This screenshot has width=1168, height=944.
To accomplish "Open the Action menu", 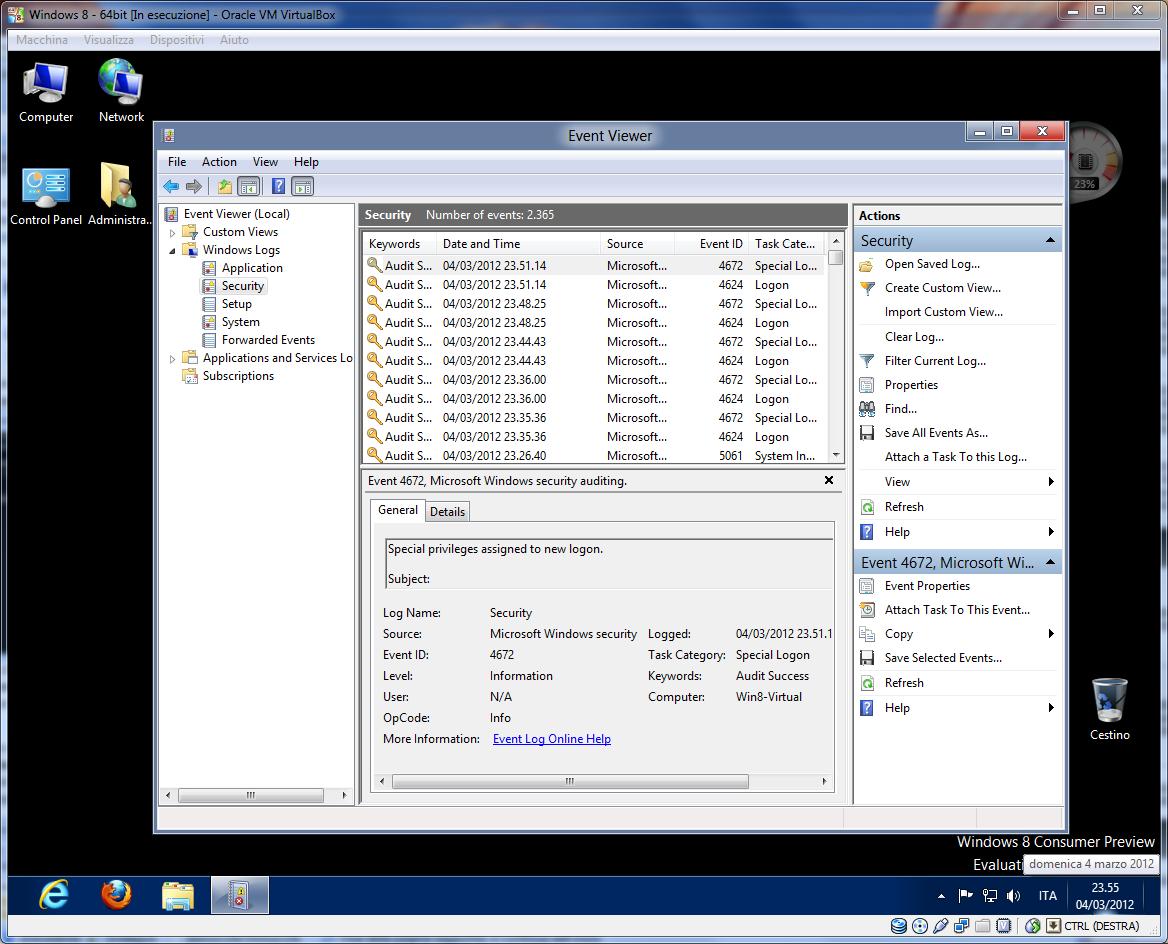I will tap(219, 162).
